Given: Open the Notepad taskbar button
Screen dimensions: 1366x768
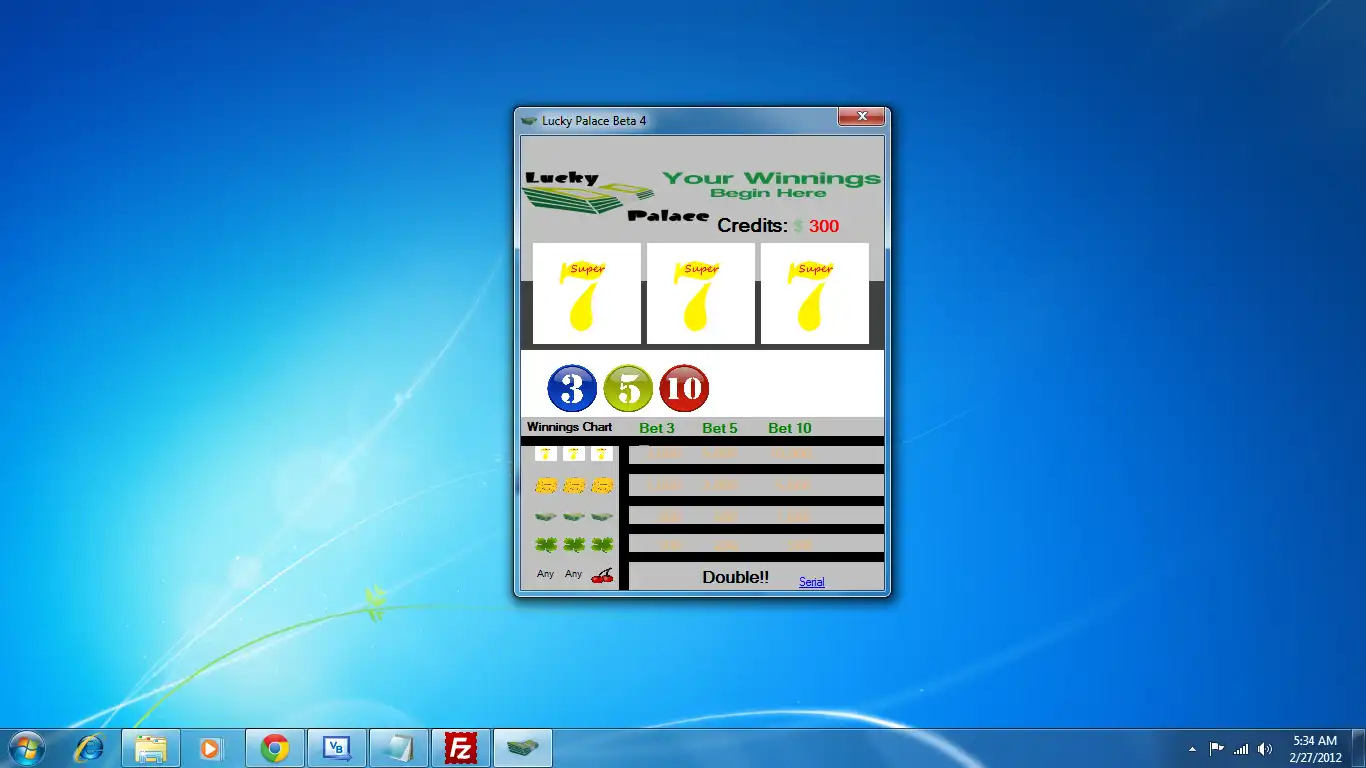Looking at the screenshot, I should click(399, 748).
